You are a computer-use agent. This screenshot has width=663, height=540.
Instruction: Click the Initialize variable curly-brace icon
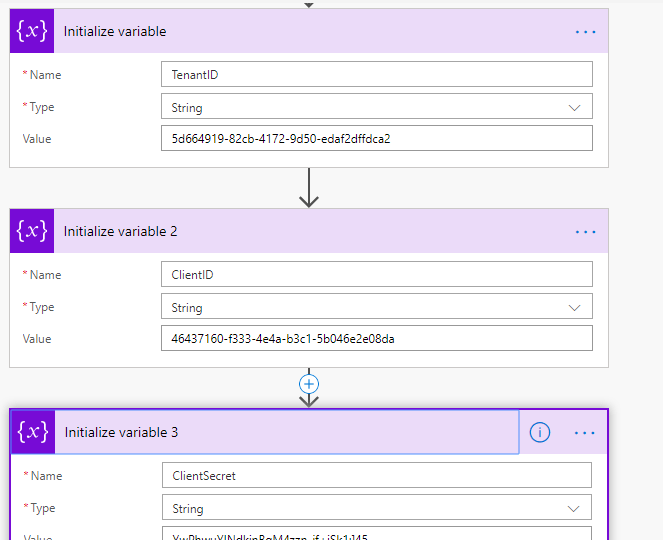point(32,31)
